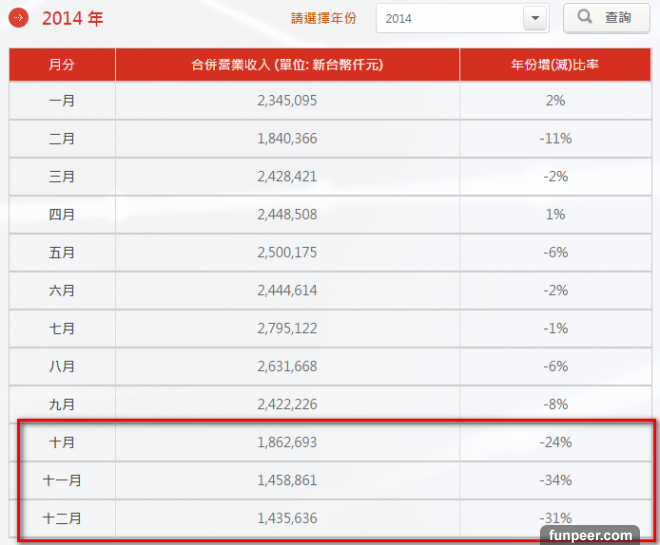Click the 年份增(減)比率 column header

(554, 64)
